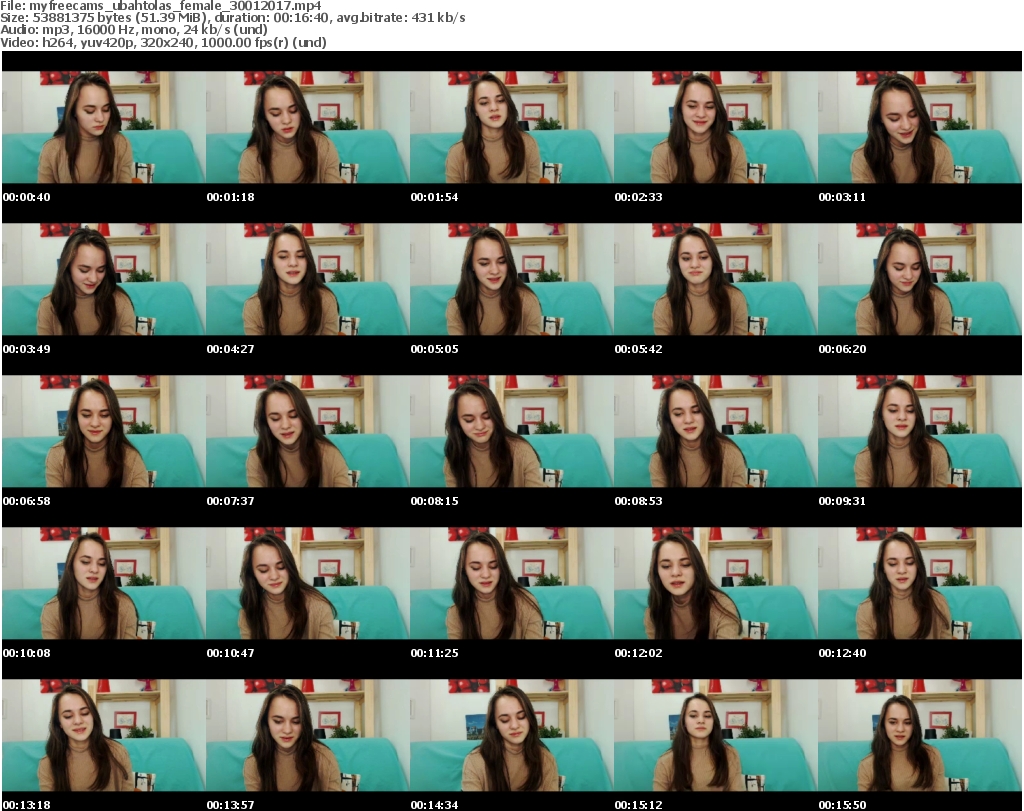Select the thumbnail above timestamp 00:08:15
Screen dimensions: 1024x811
(511, 432)
